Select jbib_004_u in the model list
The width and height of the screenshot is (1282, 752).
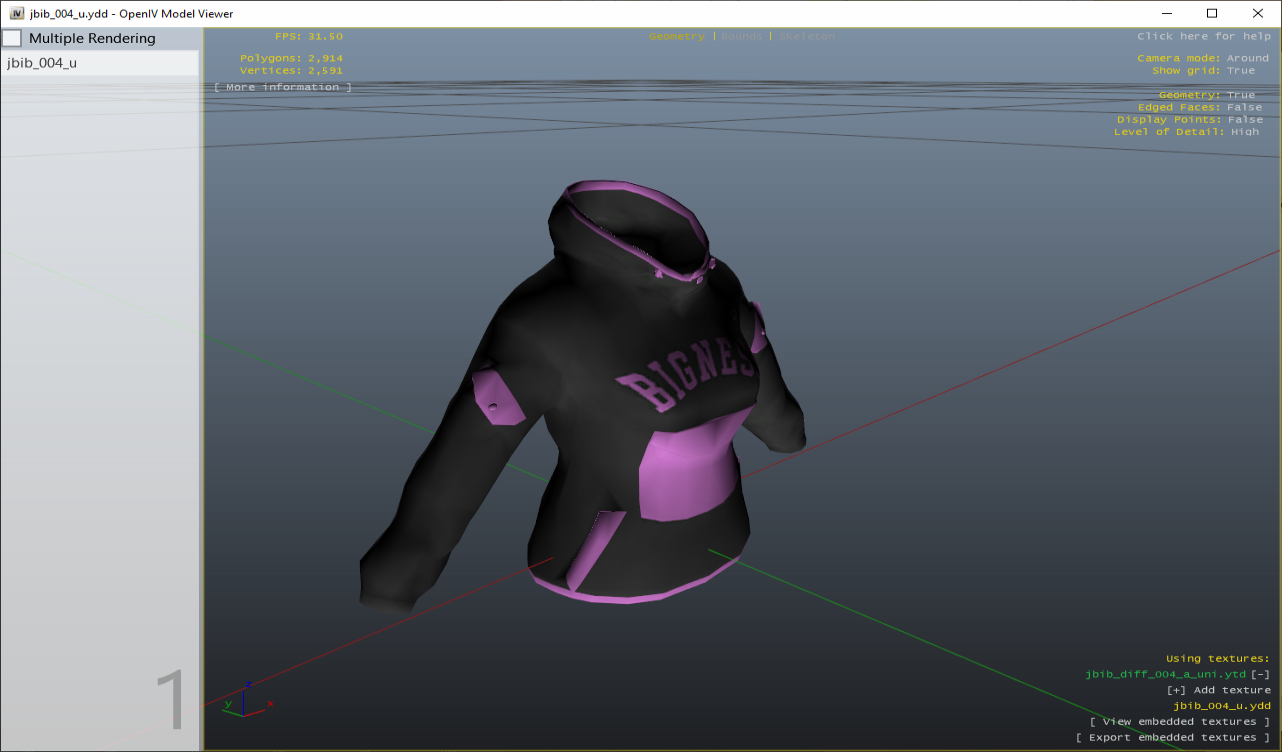[42, 62]
